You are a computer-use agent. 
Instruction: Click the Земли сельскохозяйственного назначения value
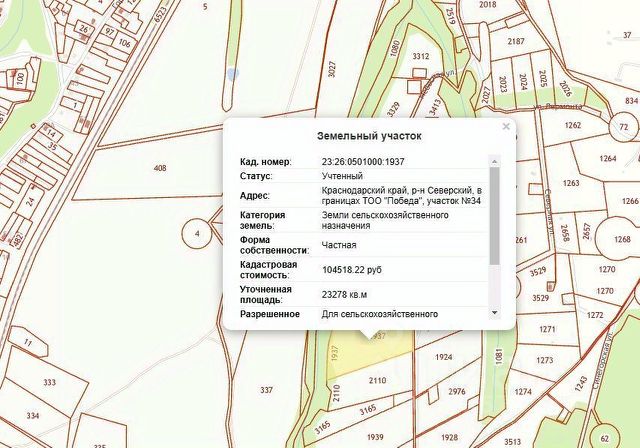[385, 220]
